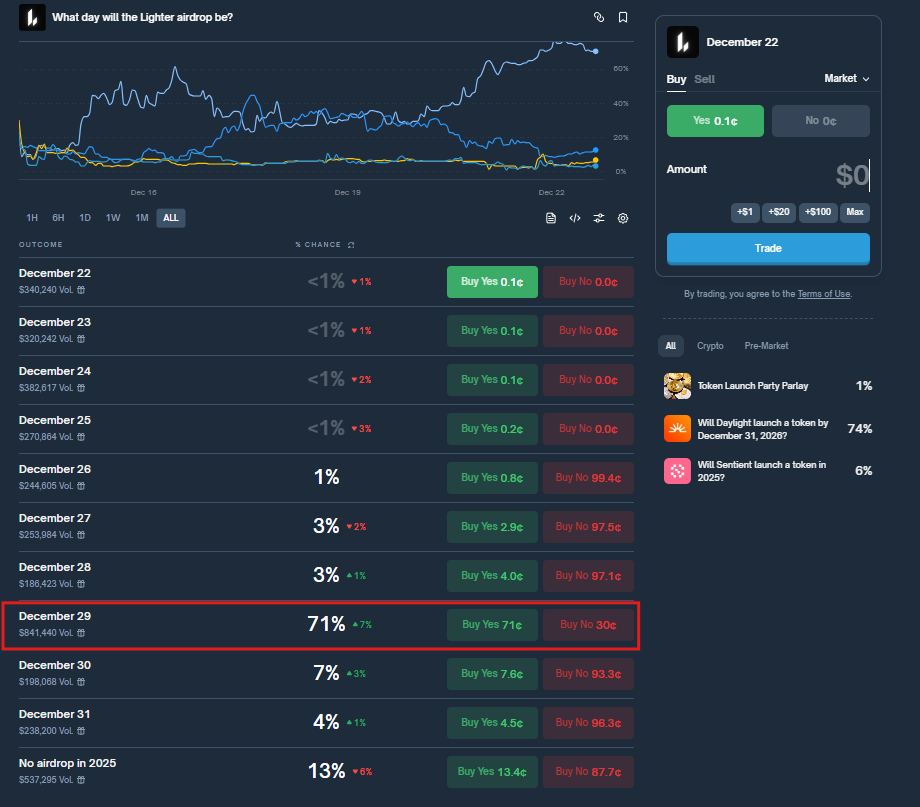Screen dimensions: 920x807
Task: Select the 6H time range tab
Action: [x=58, y=217]
